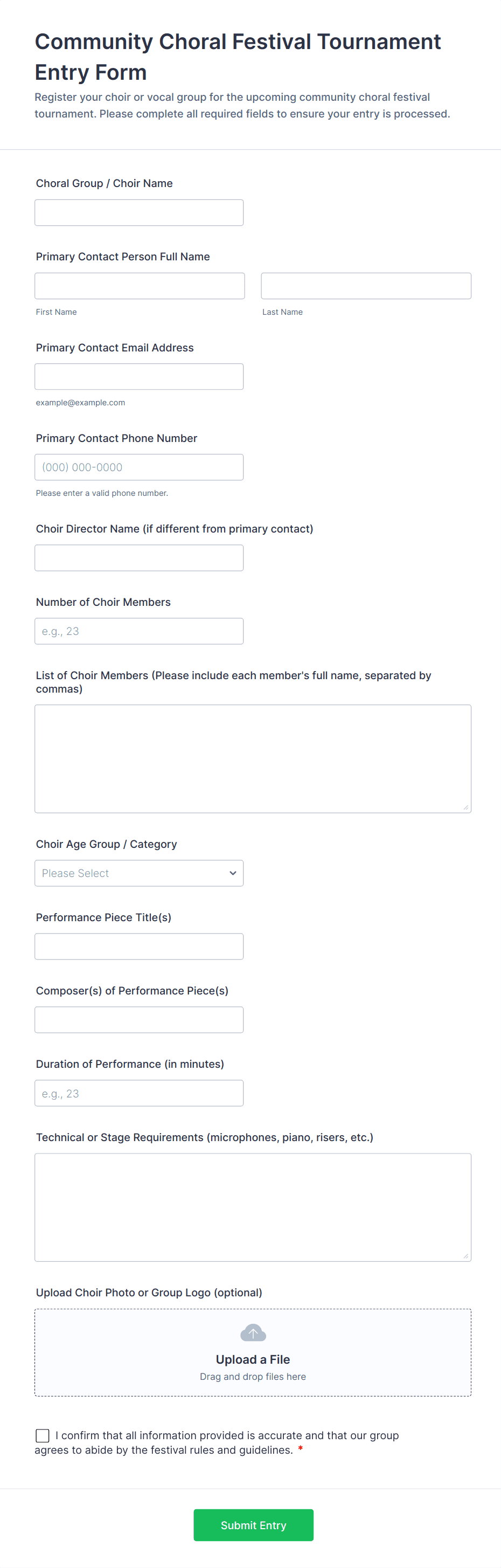
Task: Click the Last Name input field
Action: point(366,286)
